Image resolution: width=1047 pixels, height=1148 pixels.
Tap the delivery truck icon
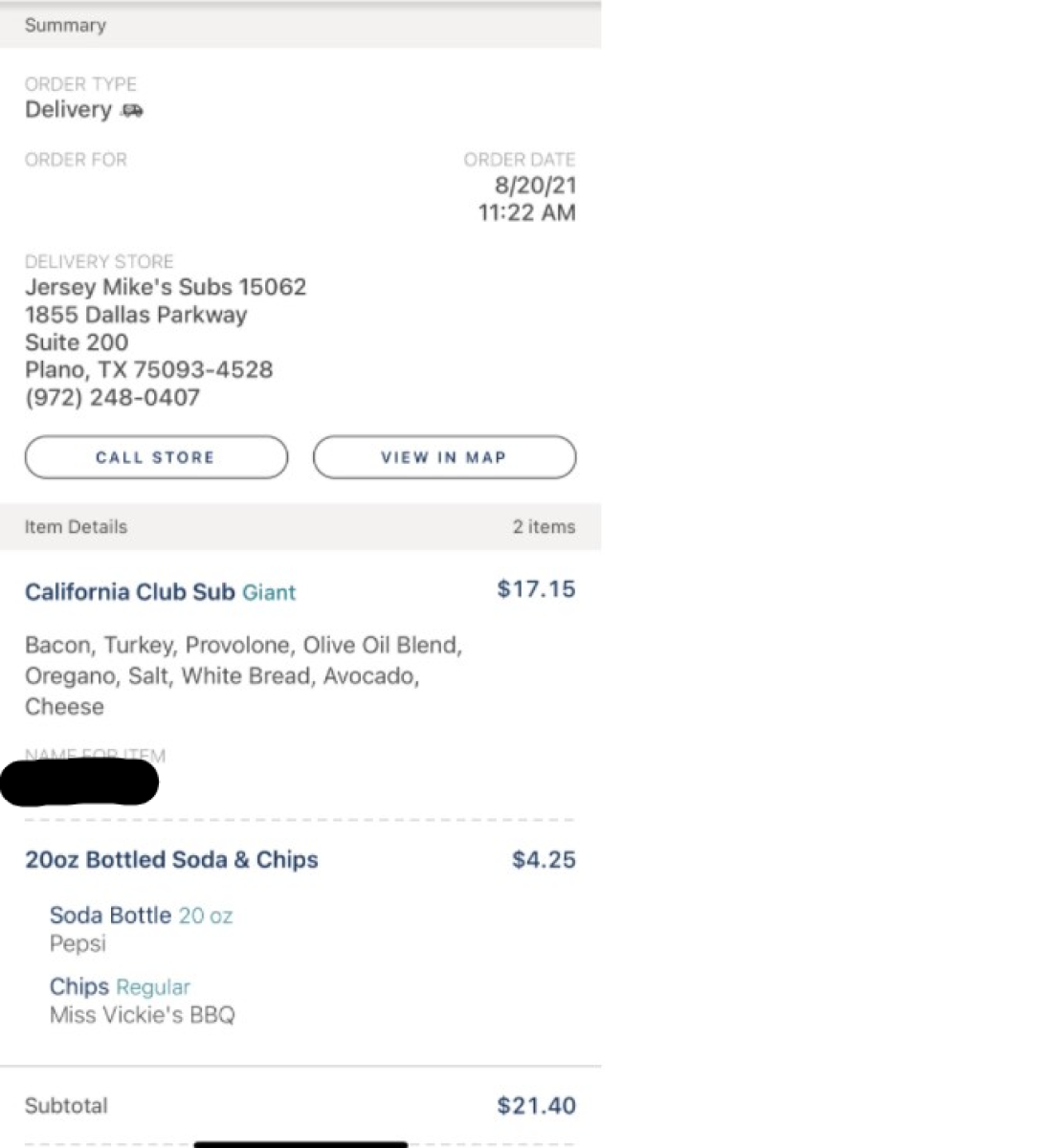tap(132, 111)
